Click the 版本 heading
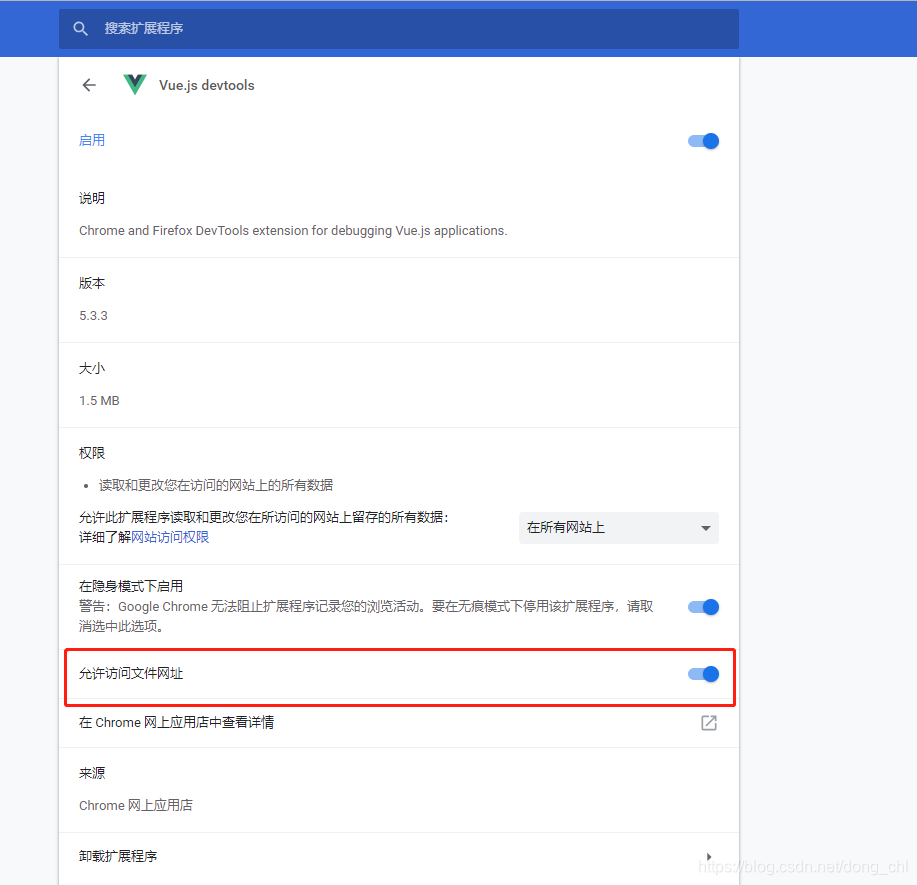This screenshot has width=917, height=885. coord(92,283)
